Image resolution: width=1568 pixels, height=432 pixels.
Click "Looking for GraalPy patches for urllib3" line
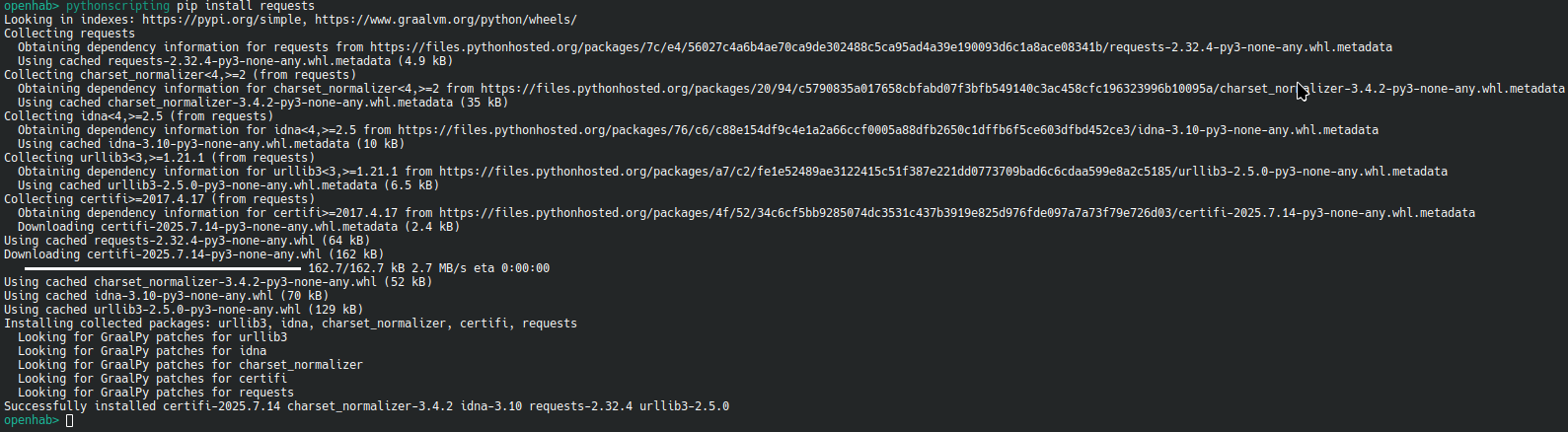pyautogui.click(x=152, y=337)
